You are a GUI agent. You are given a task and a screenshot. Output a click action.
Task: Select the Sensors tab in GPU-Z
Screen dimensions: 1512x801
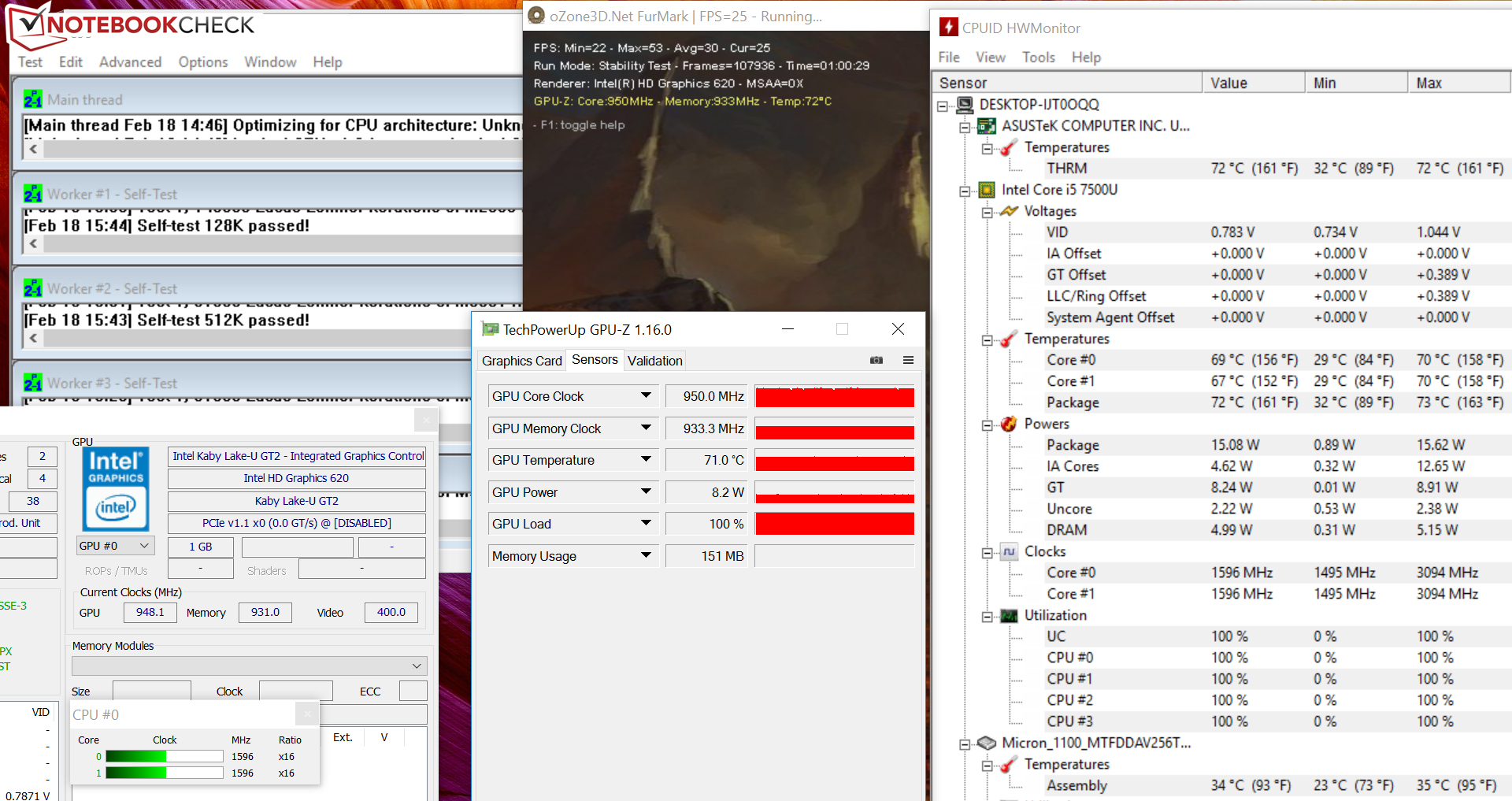pos(595,360)
